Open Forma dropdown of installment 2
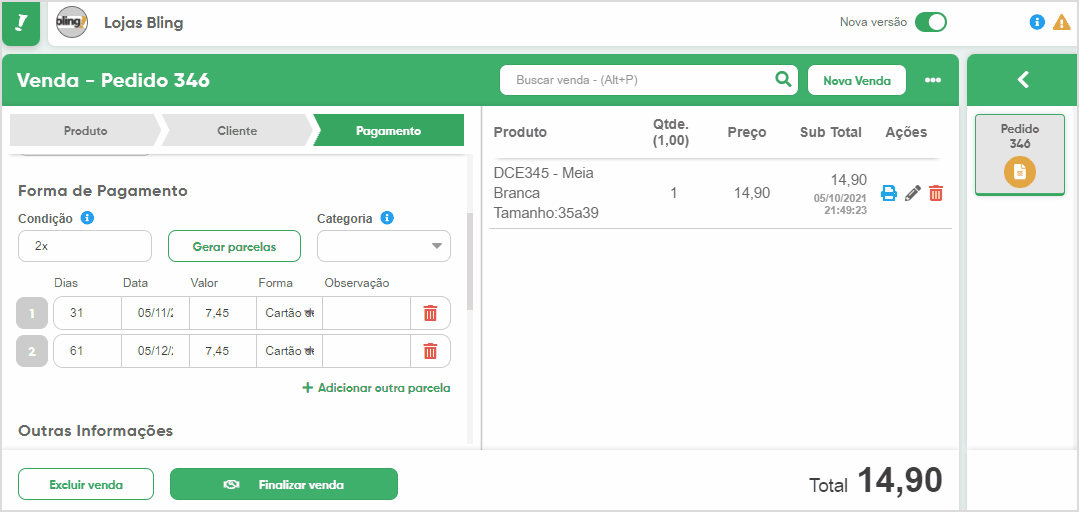1079x512 pixels. pyautogui.click(x=290, y=352)
